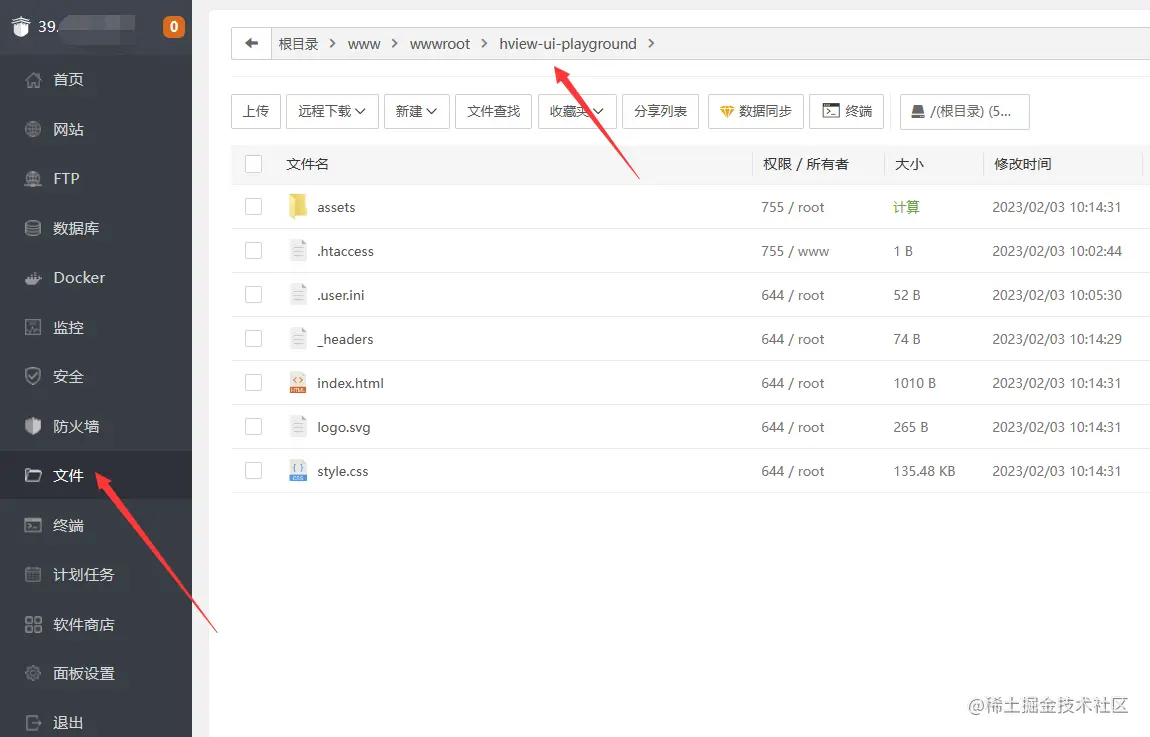Screen dimensions: 1150x737
Task: Click the 上传 upload button
Action: pos(256,111)
